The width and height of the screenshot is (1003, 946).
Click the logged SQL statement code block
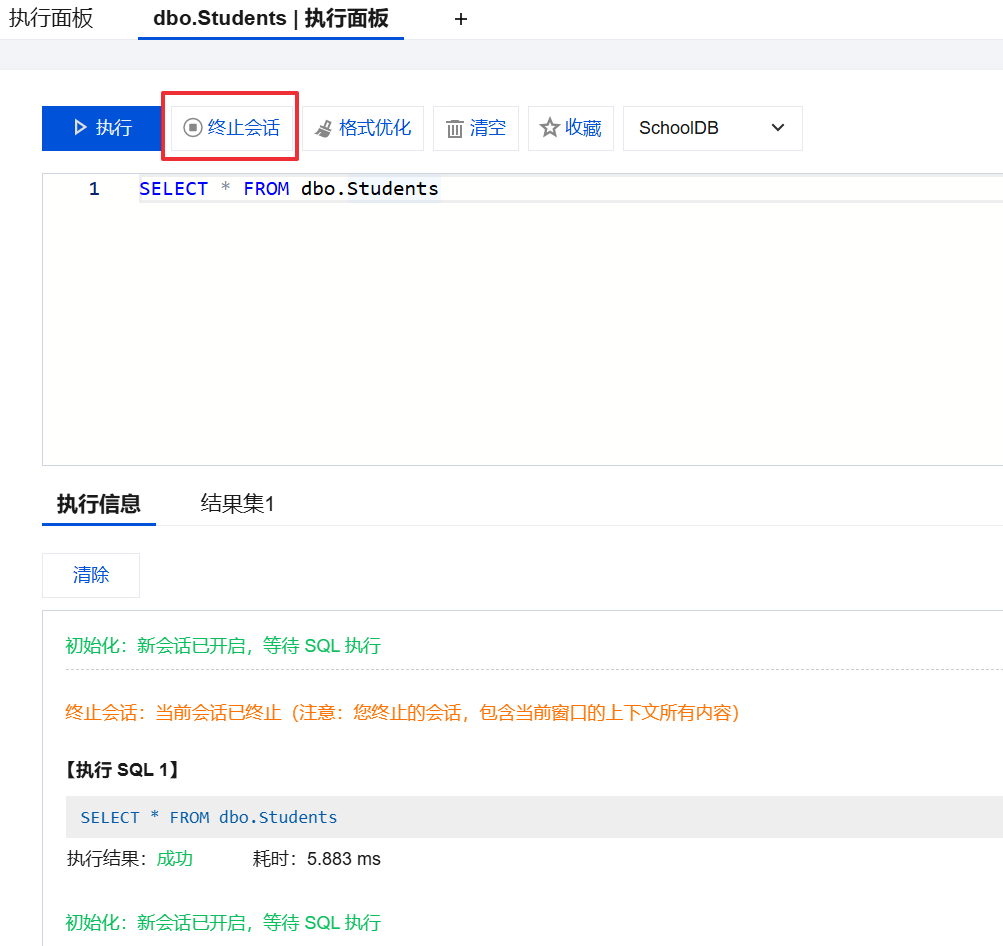coord(209,817)
